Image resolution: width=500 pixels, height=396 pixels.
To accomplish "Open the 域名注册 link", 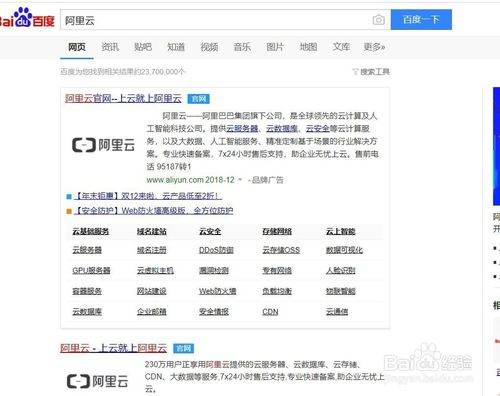I will [x=152, y=250].
